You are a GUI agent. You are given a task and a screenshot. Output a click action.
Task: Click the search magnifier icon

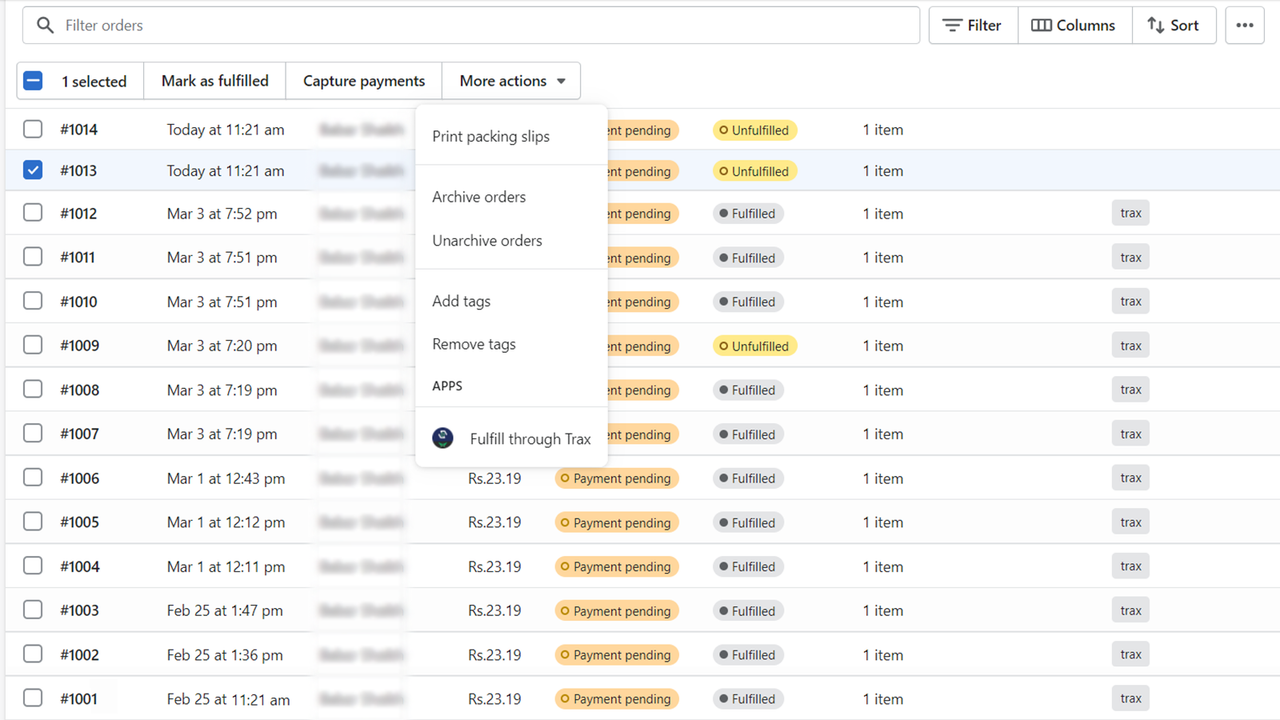tap(44, 25)
